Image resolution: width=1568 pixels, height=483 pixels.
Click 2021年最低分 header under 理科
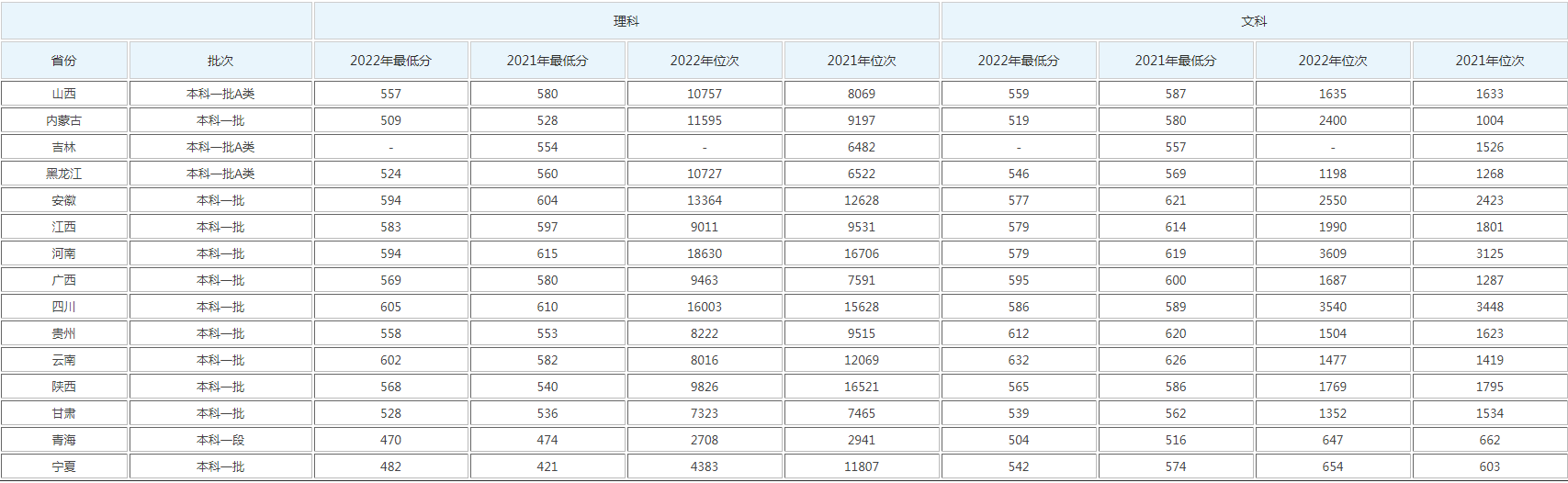547,61
